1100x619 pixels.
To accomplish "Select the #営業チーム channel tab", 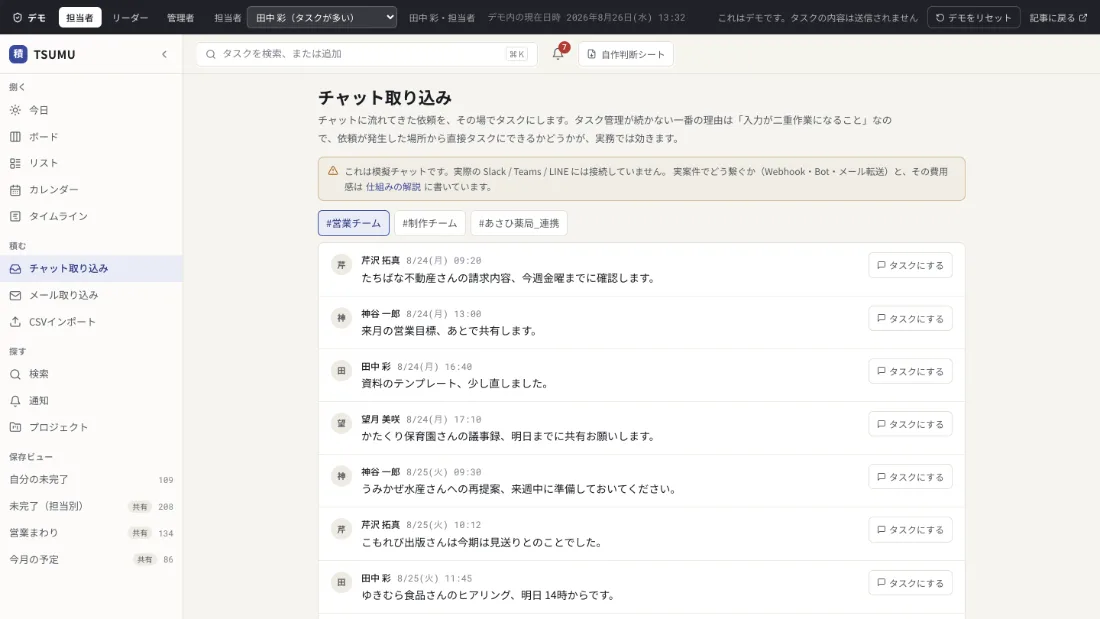I will click(354, 223).
